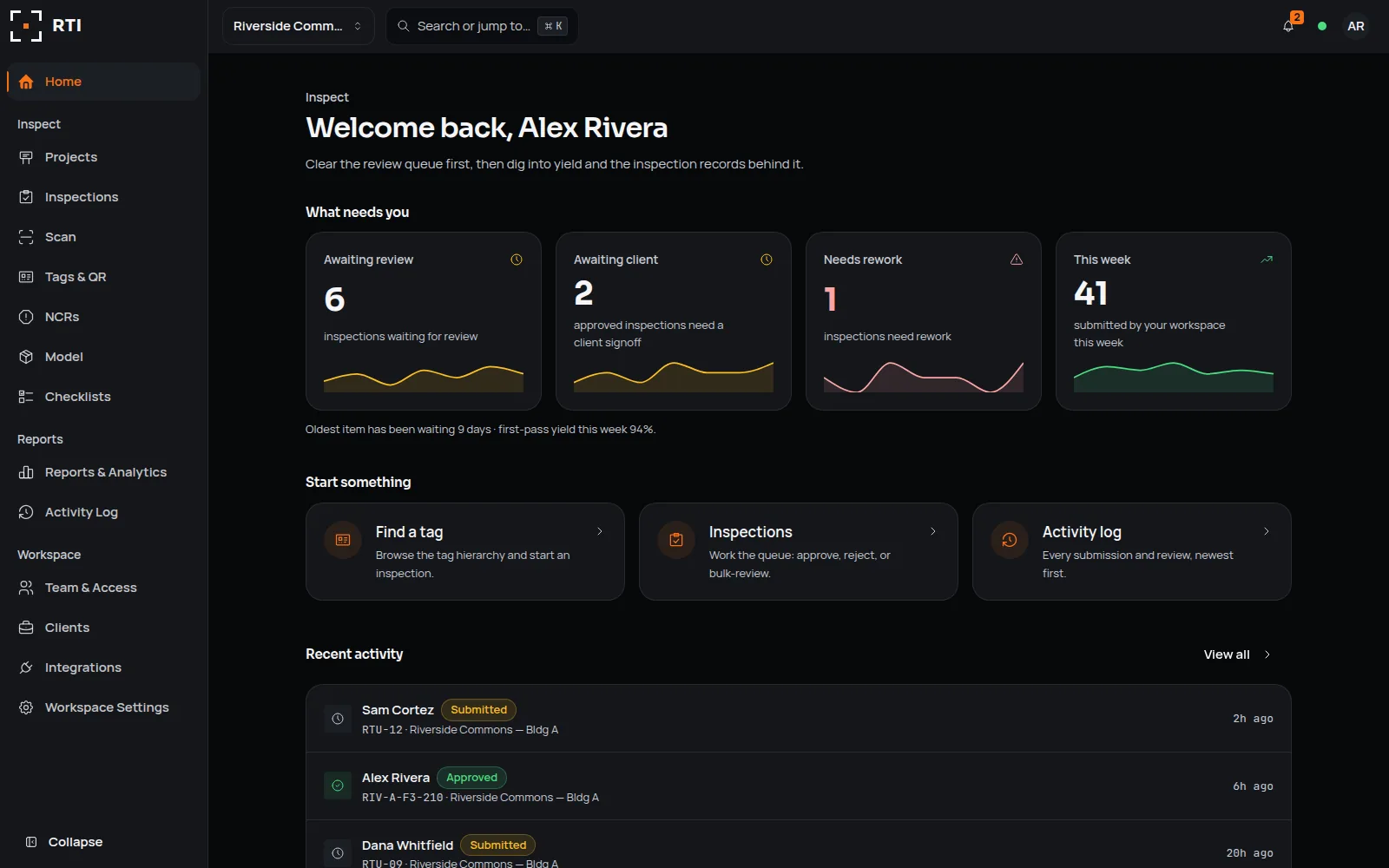
Task: Click the Scan sidebar icon
Action: click(26, 237)
